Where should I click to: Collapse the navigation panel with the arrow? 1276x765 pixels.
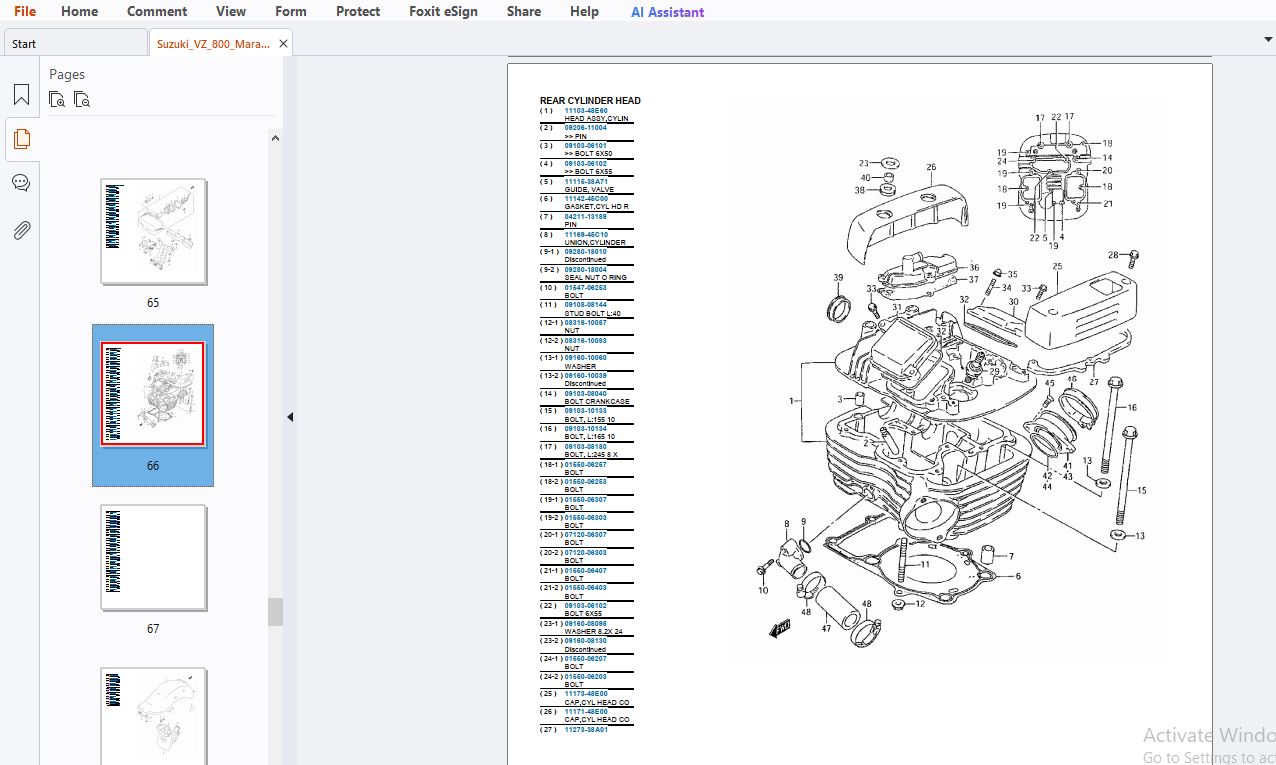pyautogui.click(x=290, y=417)
